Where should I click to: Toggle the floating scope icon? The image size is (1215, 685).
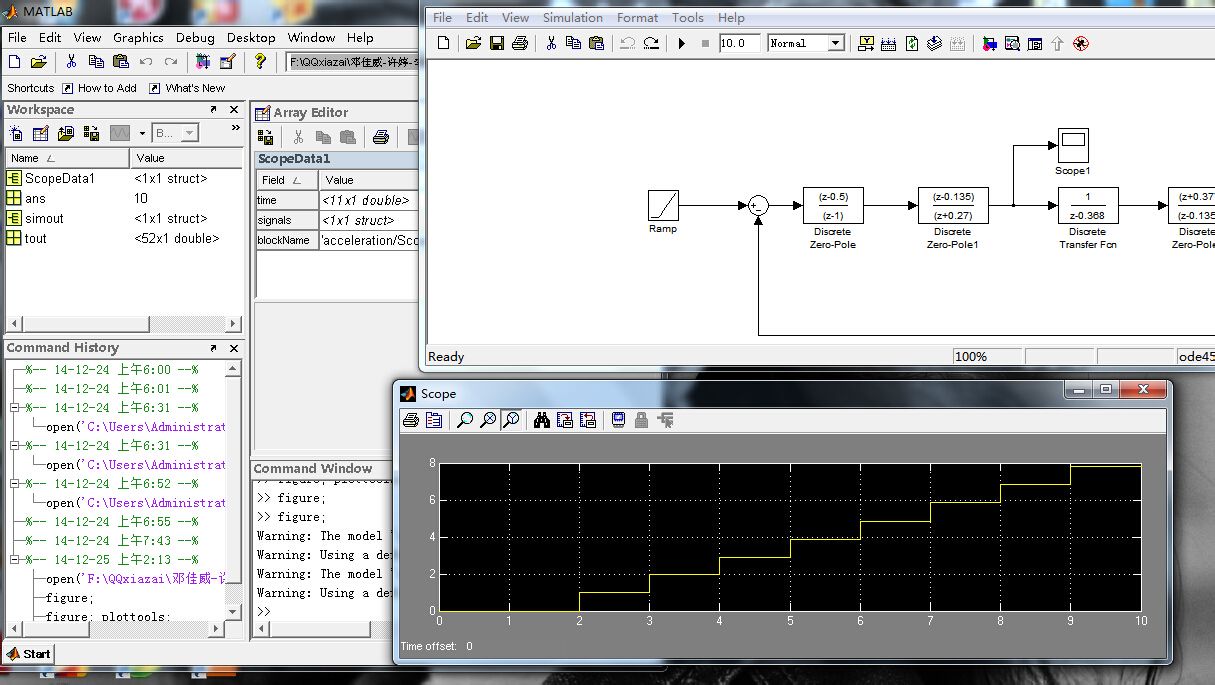click(x=618, y=420)
